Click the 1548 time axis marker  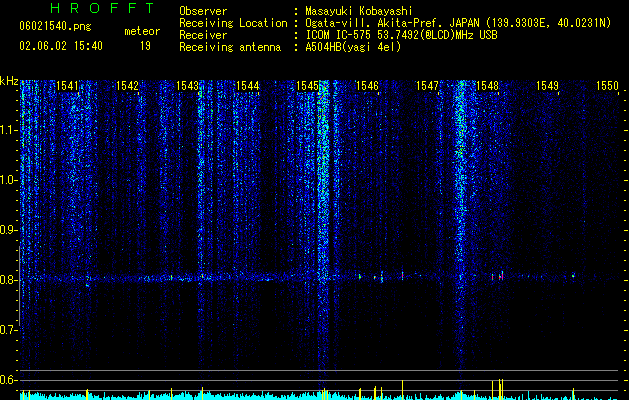pyautogui.click(x=487, y=86)
